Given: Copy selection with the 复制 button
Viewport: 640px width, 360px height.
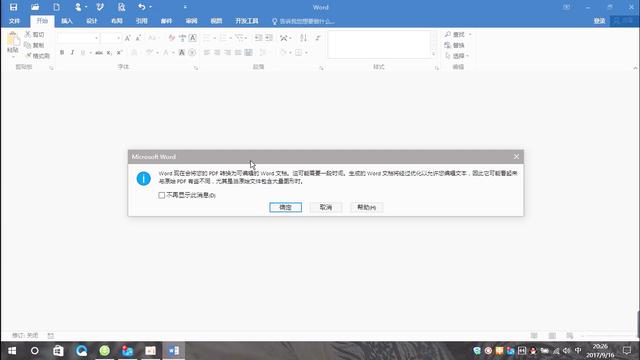Looking at the screenshot, I should (x=35, y=45).
